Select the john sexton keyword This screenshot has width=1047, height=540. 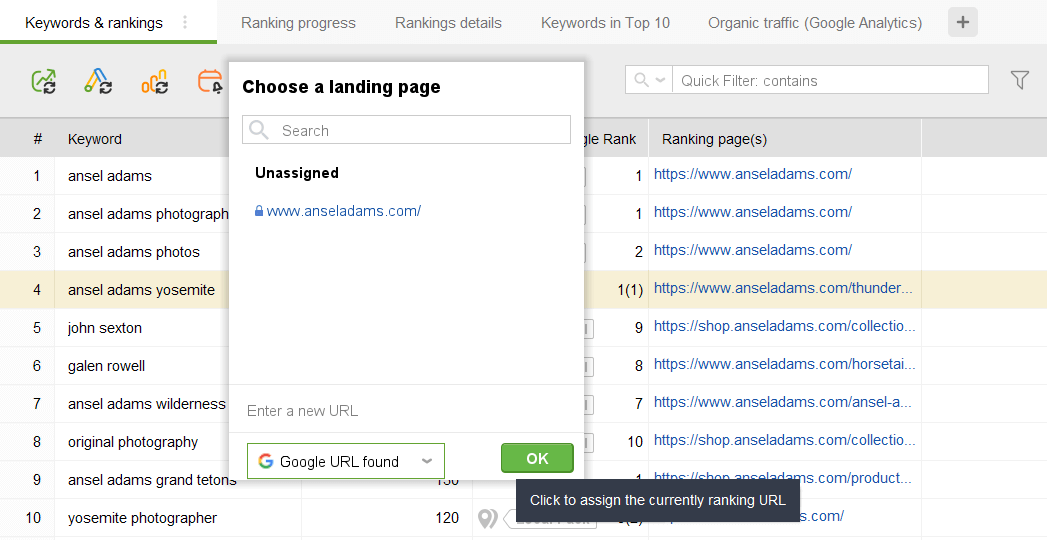105,328
